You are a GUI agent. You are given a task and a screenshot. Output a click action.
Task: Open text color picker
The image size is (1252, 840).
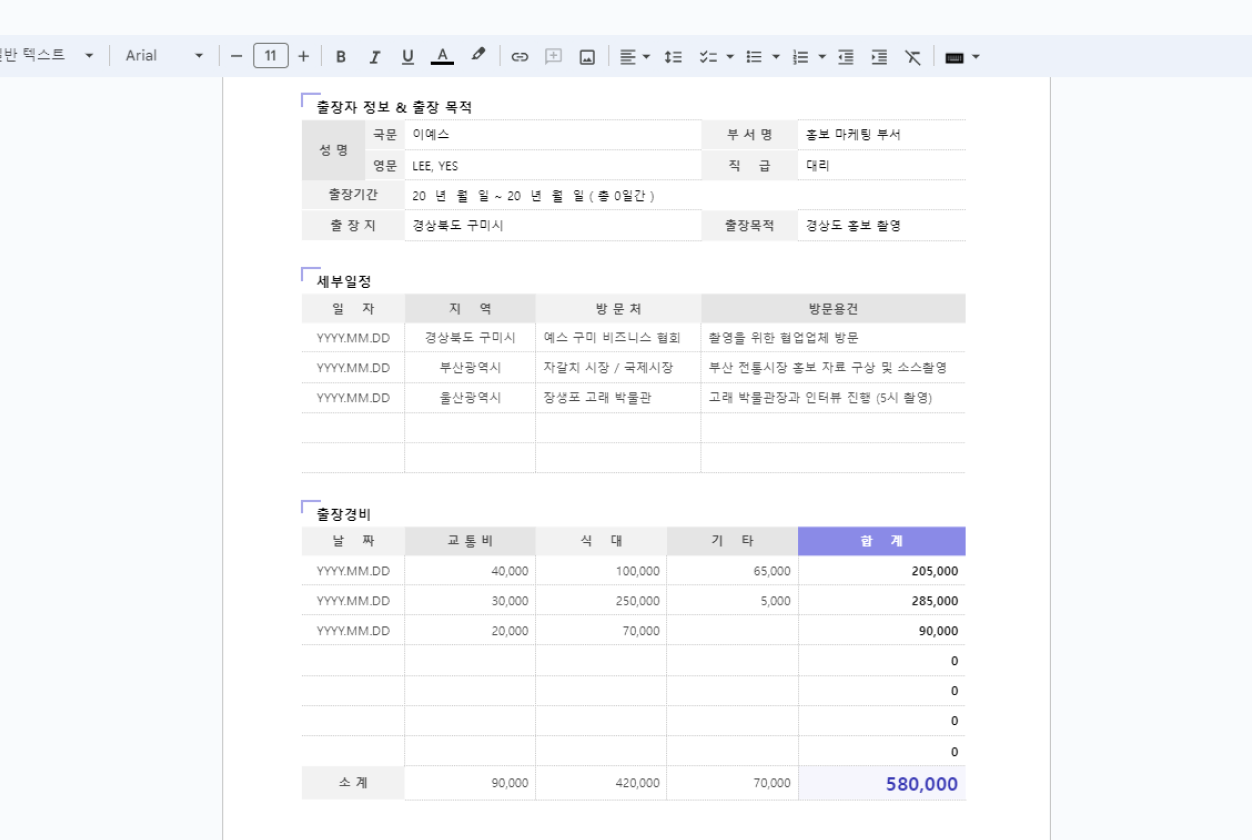click(442, 56)
